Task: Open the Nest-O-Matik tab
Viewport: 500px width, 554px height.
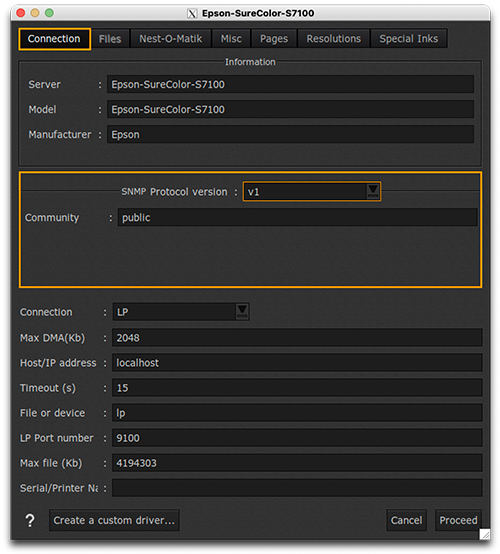Action: click(171, 39)
